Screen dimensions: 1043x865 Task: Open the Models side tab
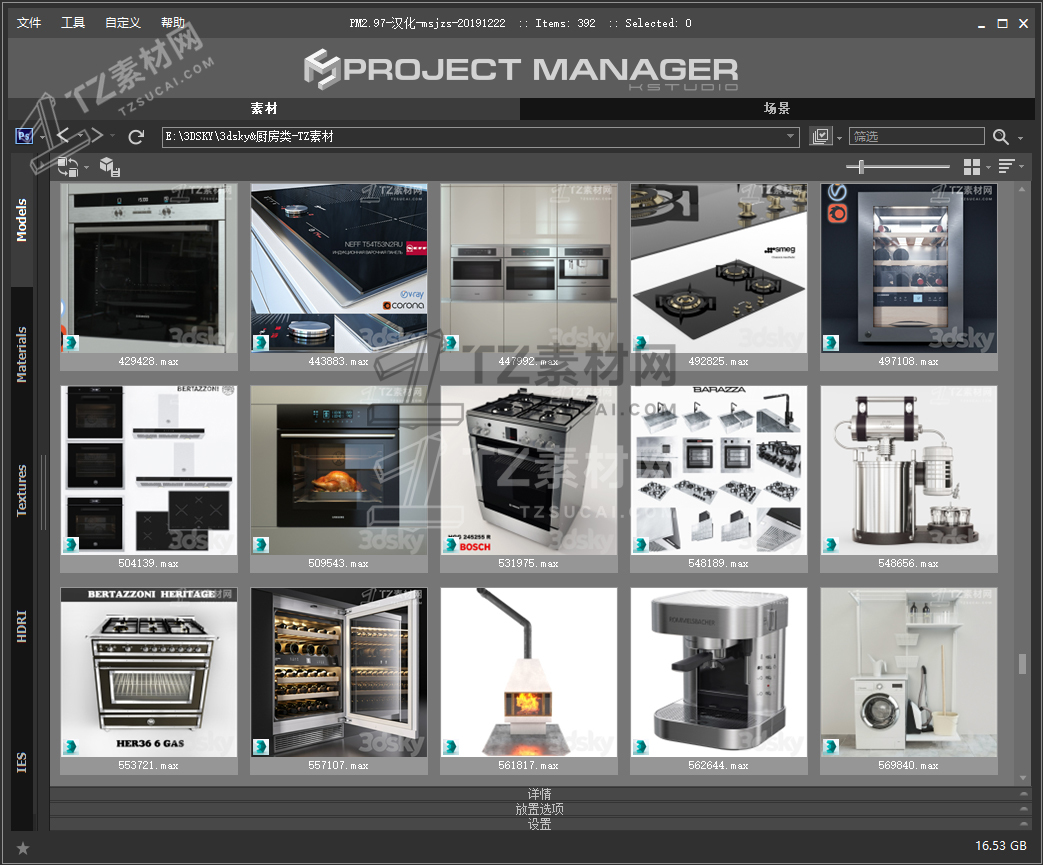22,220
